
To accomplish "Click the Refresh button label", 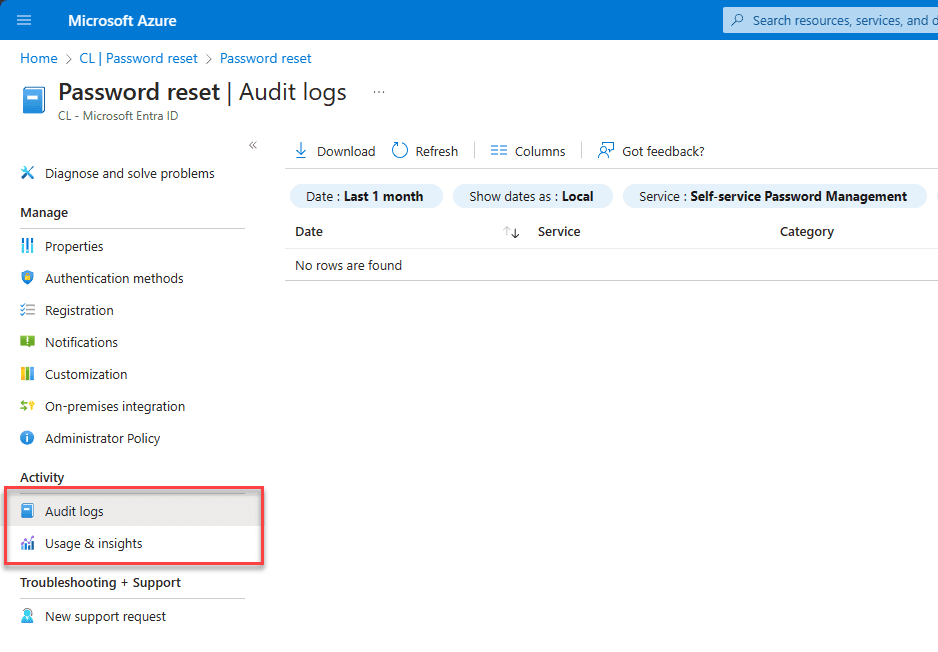I will click(437, 152).
